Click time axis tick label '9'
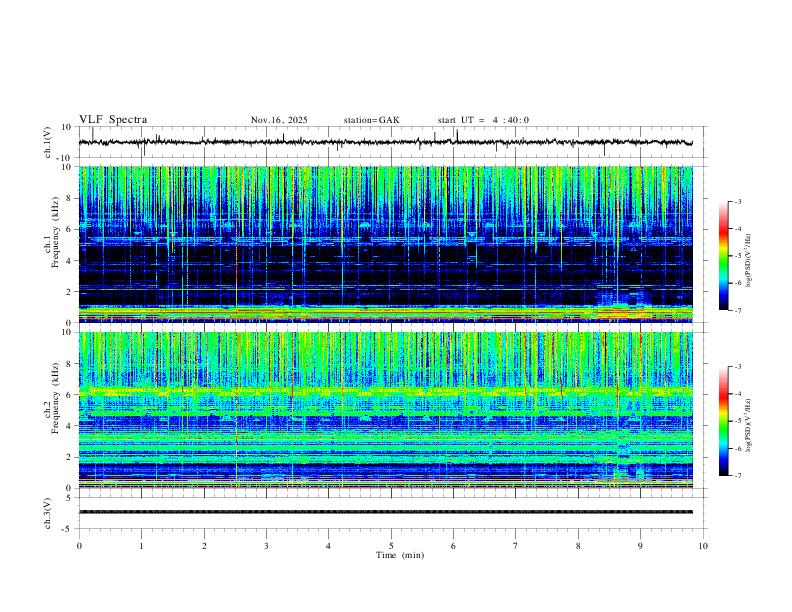The width and height of the screenshot is (792, 612). coord(640,546)
